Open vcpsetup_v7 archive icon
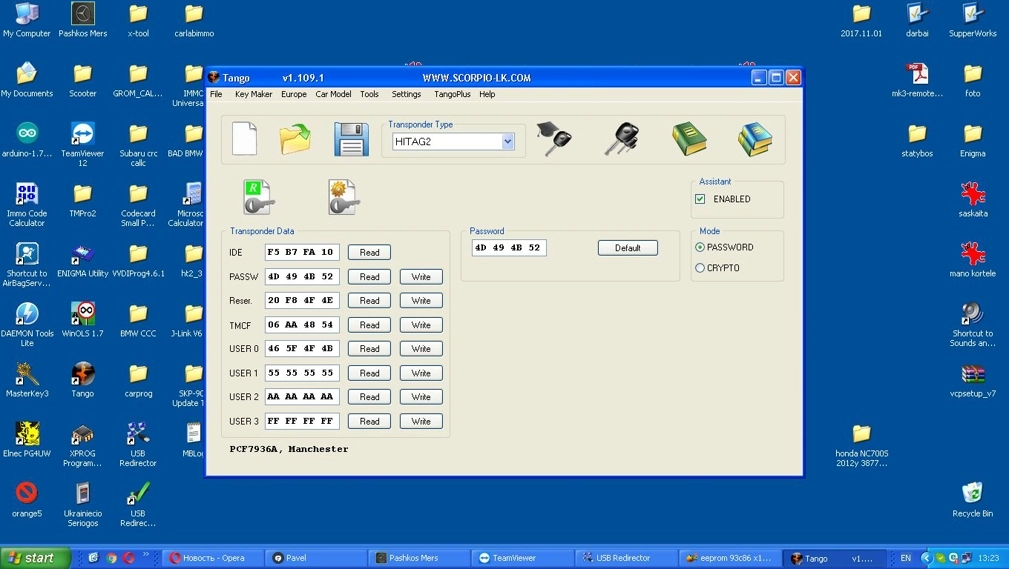 (972, 380)
